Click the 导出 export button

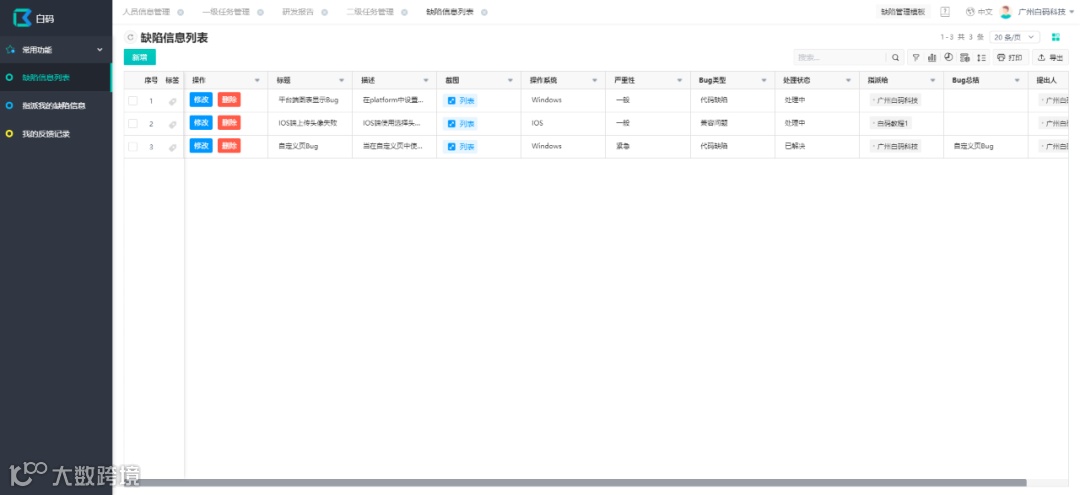point(1050,58)
